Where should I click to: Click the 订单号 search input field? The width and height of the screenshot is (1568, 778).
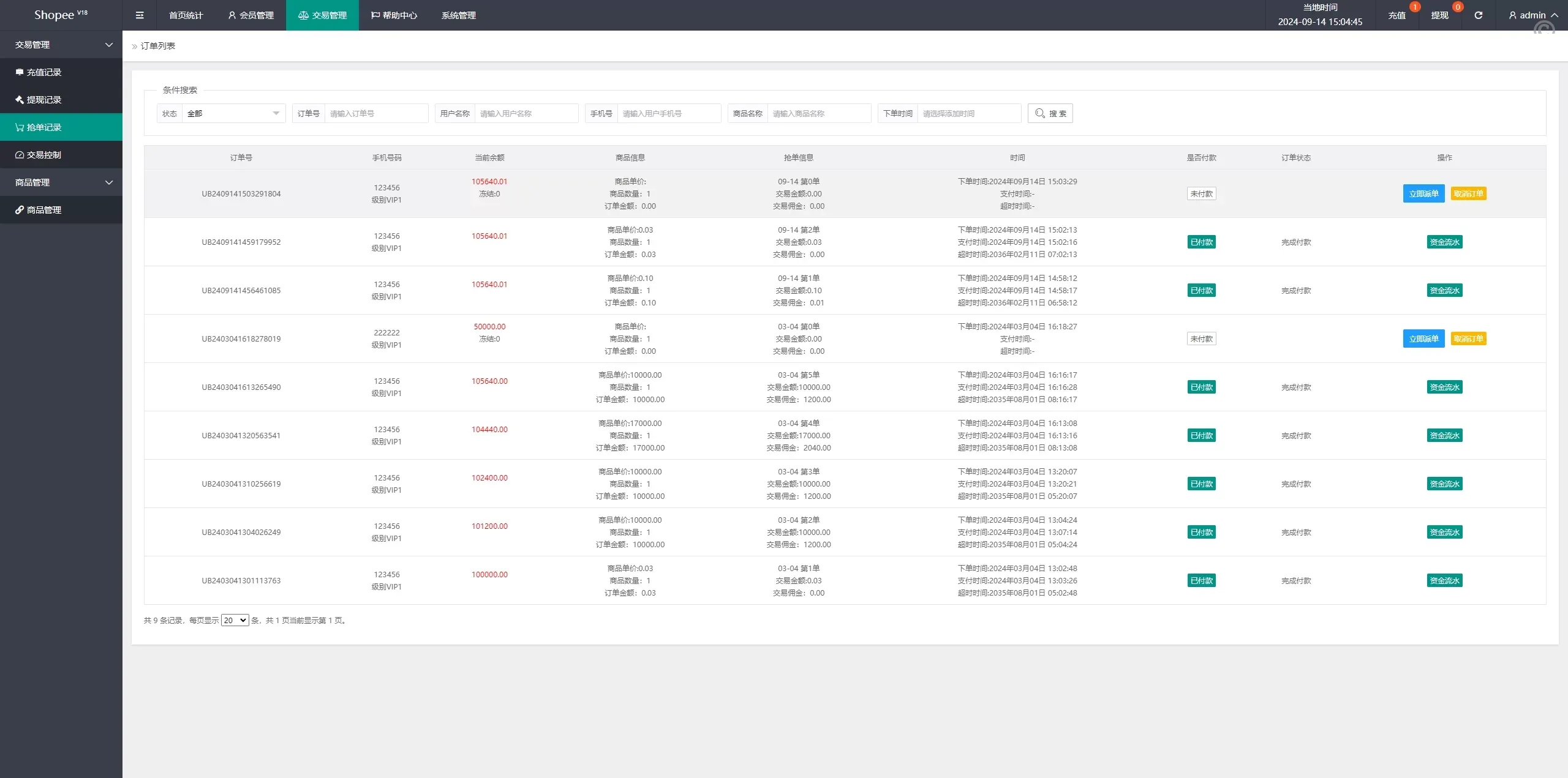pos(375,113)
